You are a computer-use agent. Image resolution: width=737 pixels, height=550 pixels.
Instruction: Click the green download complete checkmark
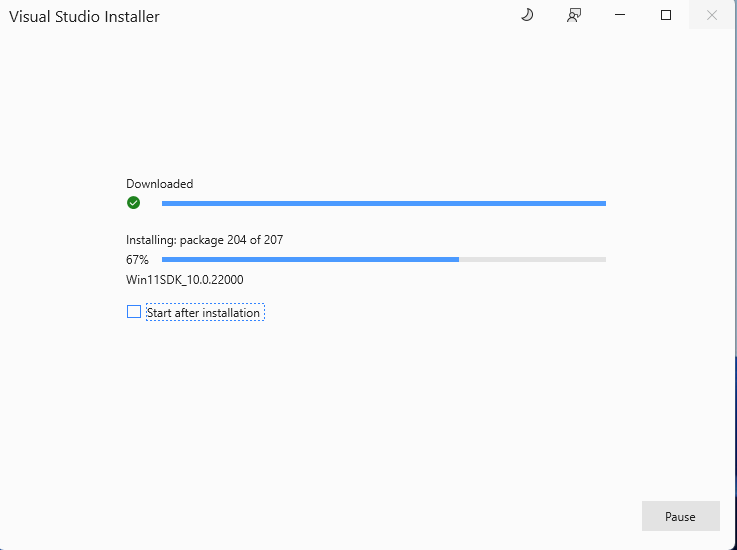[133, 203]
